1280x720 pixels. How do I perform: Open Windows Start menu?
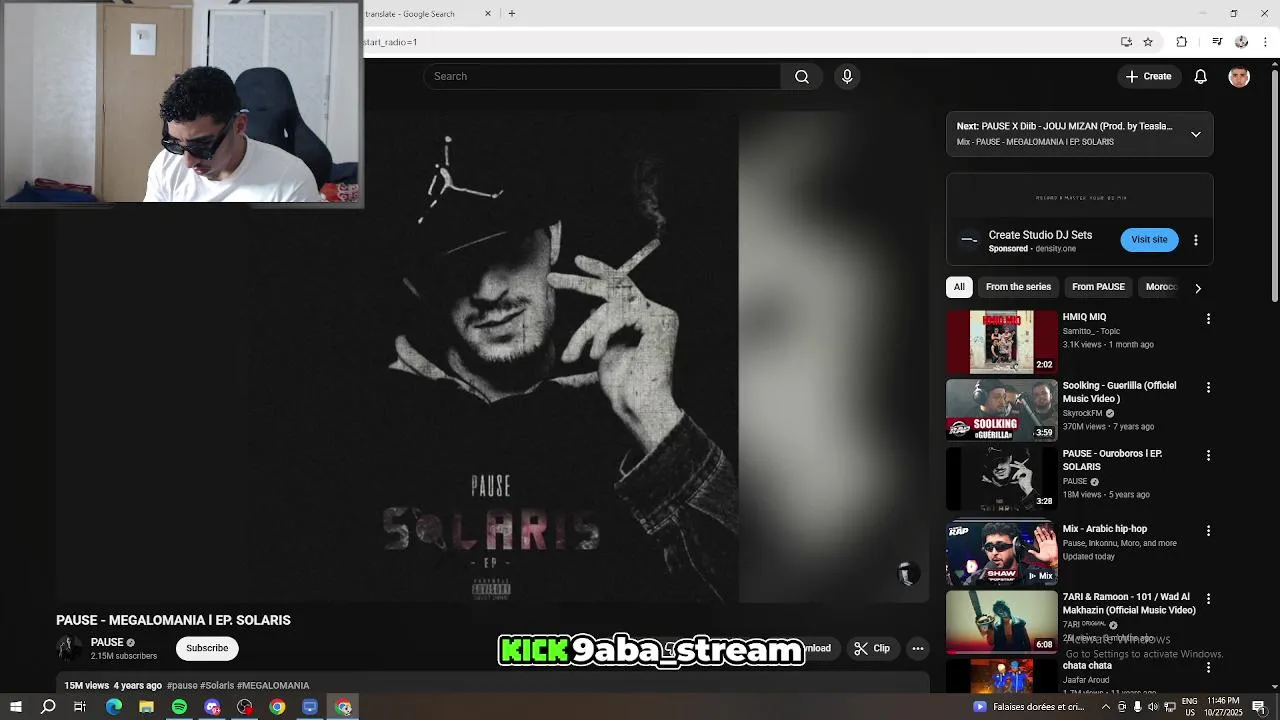(15, 707)
